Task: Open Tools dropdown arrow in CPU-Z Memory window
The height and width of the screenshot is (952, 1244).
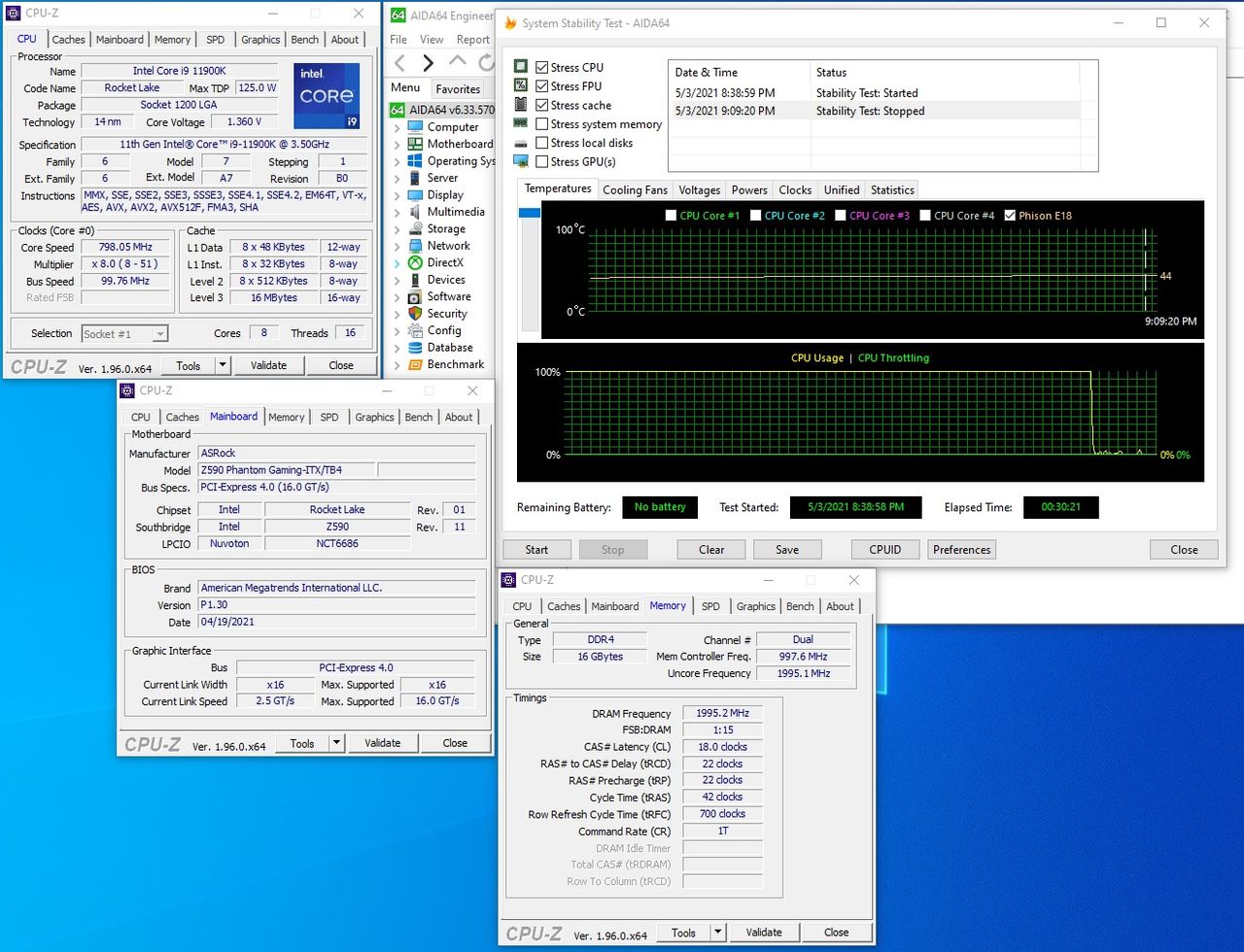Action: coord(717,933)
